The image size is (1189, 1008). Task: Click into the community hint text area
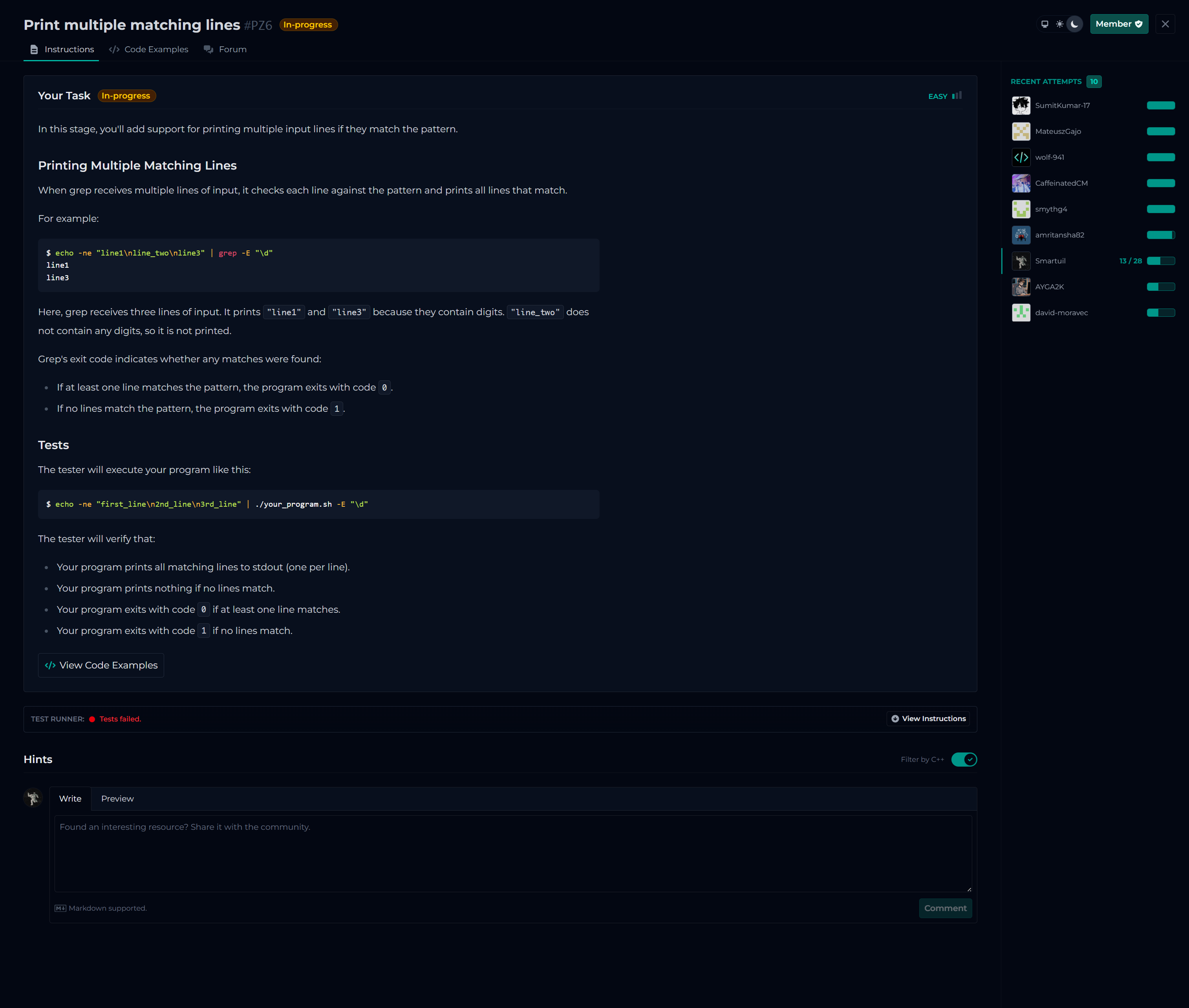pyautogui.click(x=513, y=854)
